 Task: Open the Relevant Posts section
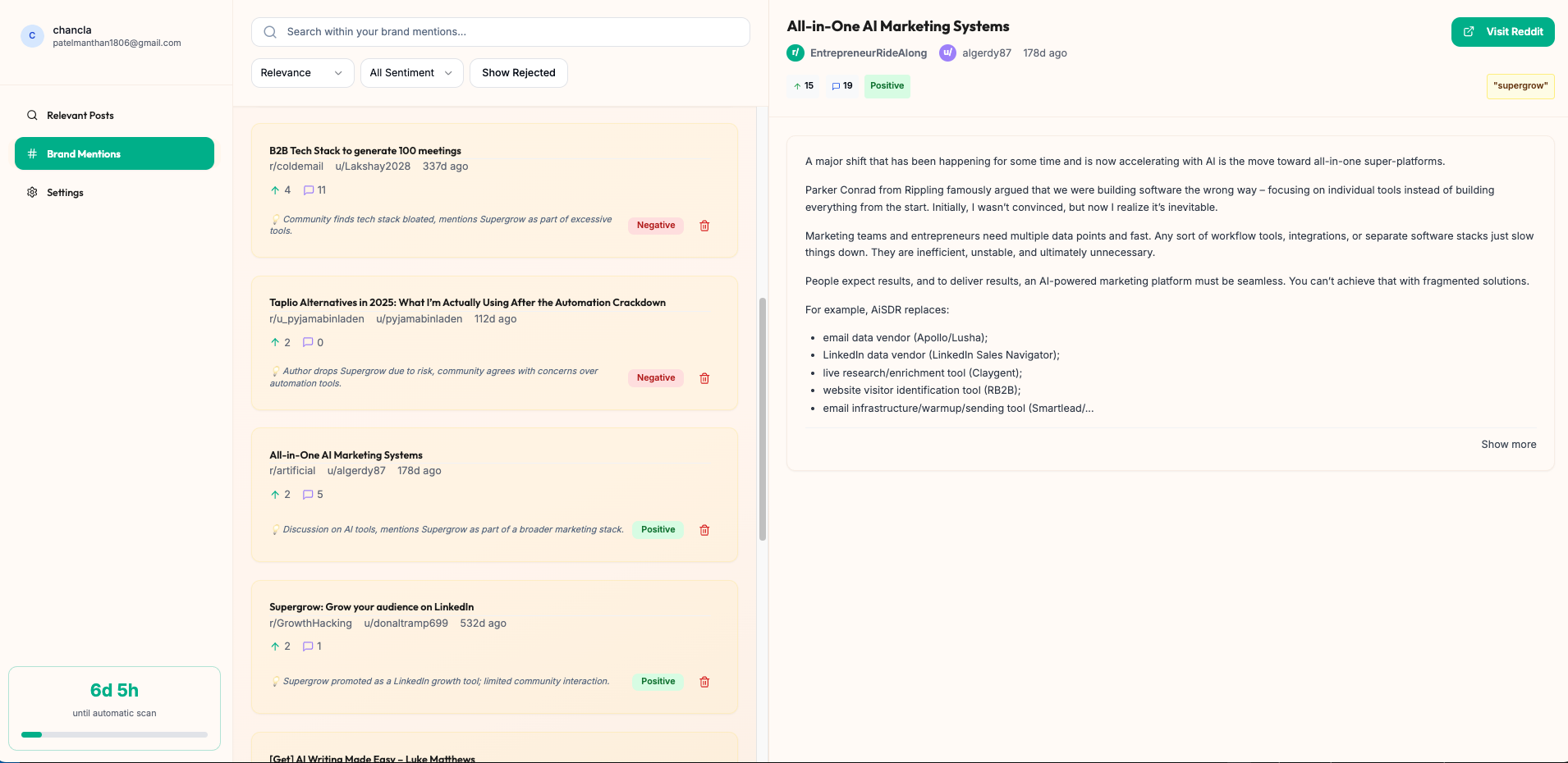(115, 116)
